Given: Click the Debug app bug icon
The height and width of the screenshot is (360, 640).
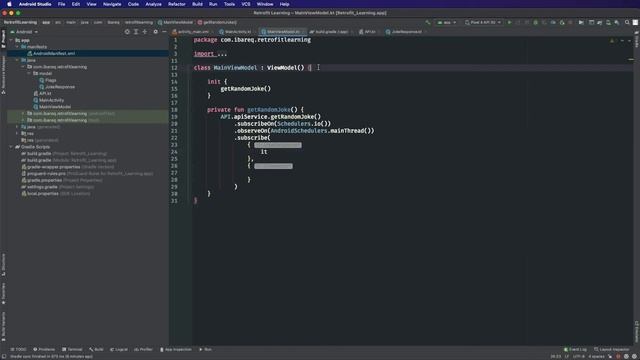Looking at the screenshot, I should point(536,22).
